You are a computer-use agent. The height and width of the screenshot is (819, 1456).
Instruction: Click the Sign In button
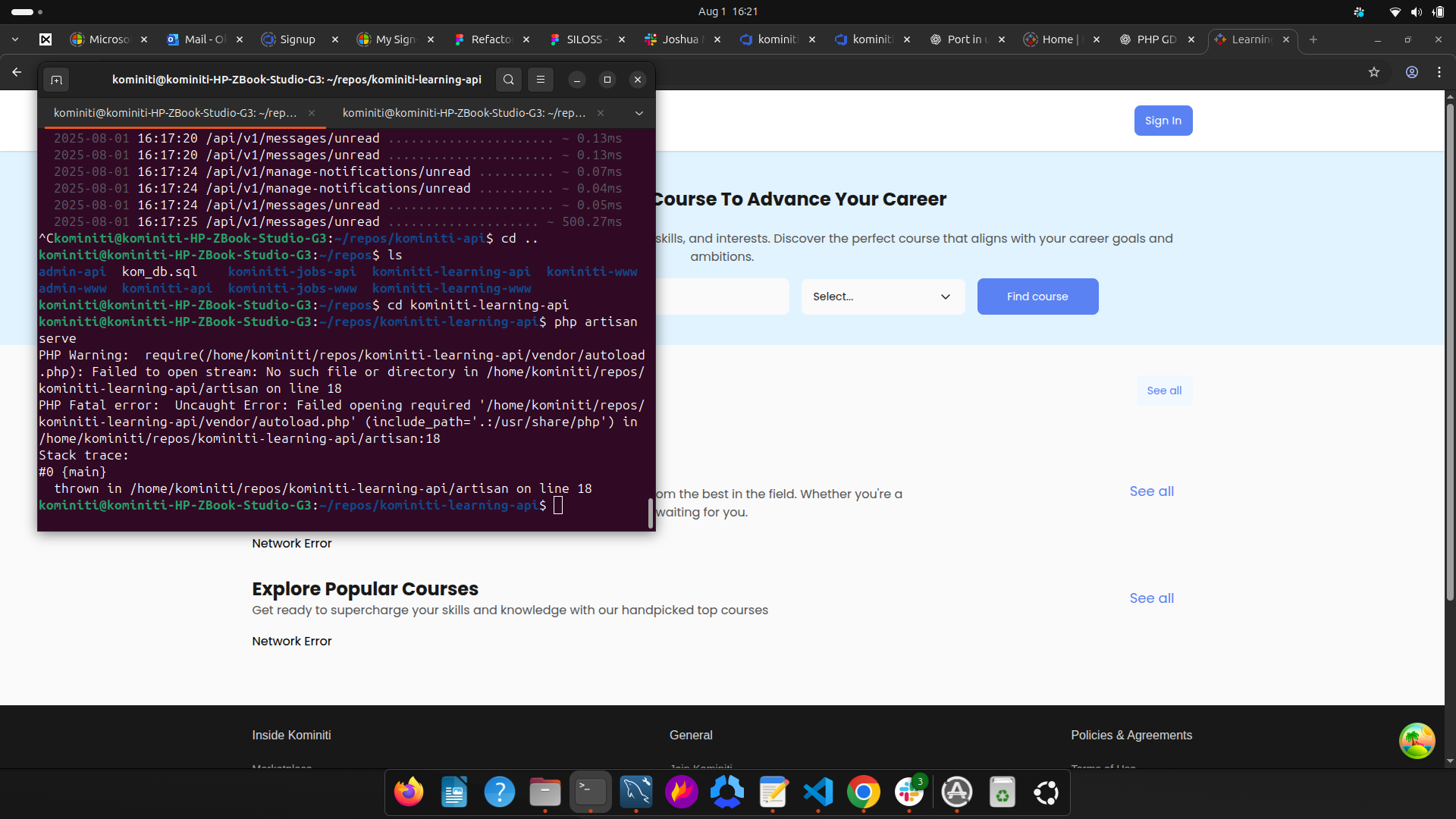click(x=1163, y=121)
